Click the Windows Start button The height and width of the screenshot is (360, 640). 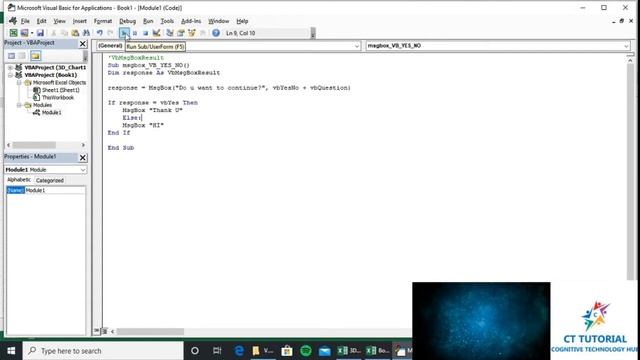pyautogui.click(x=11, y=351)
